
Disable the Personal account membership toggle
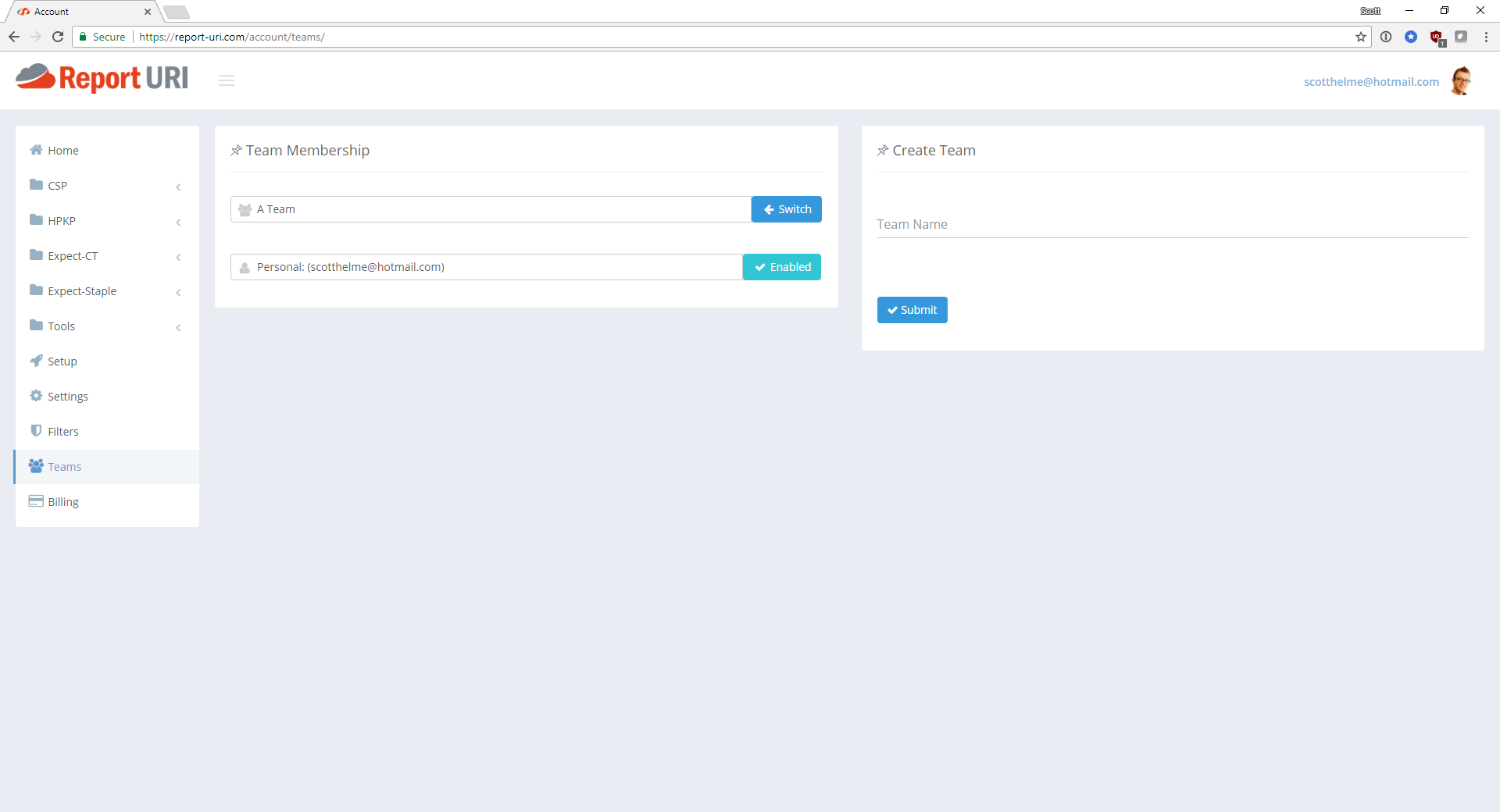tap(781, 266)
